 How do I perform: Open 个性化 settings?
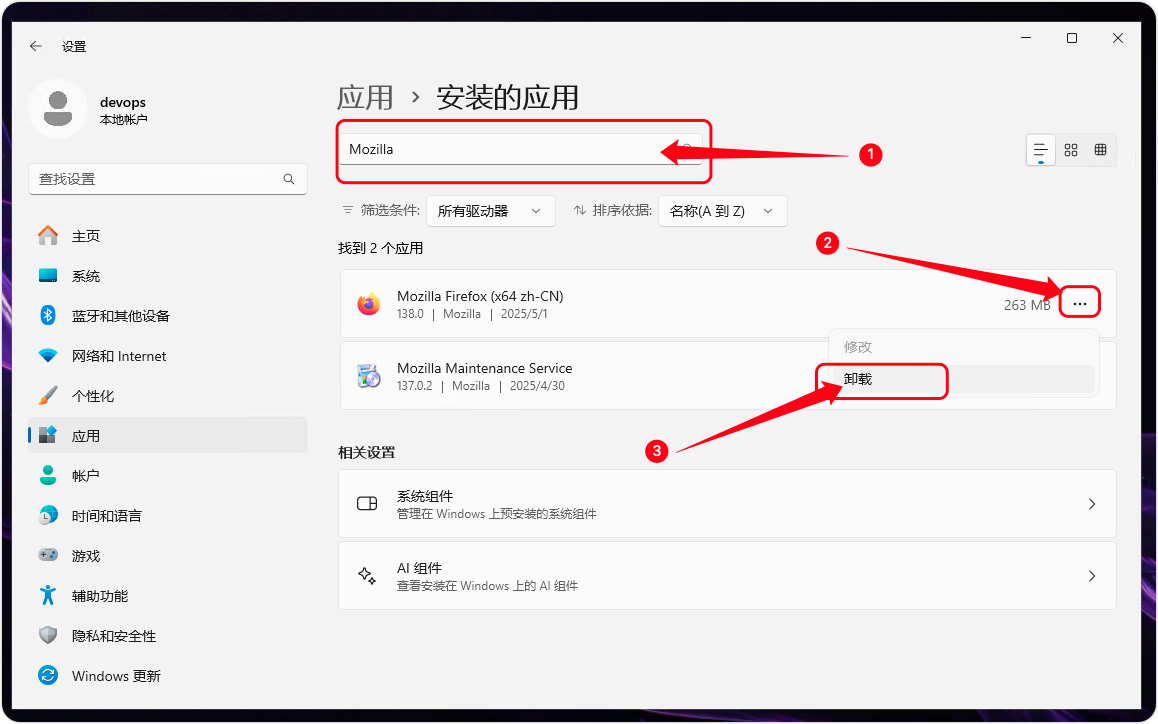pyautogui.click(x=168, y=396)
